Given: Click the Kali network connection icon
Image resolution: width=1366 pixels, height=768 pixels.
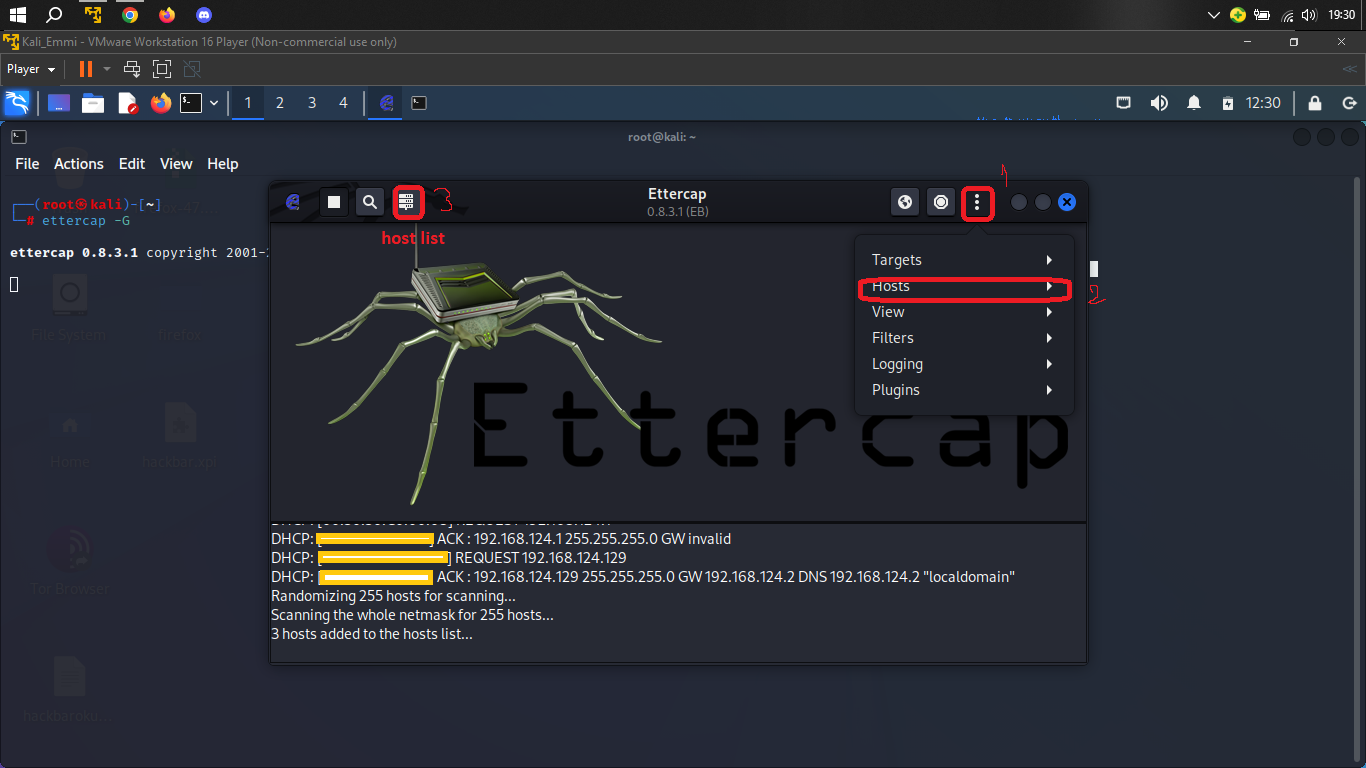Looking at the screenshot, I should pos(1124,103).
